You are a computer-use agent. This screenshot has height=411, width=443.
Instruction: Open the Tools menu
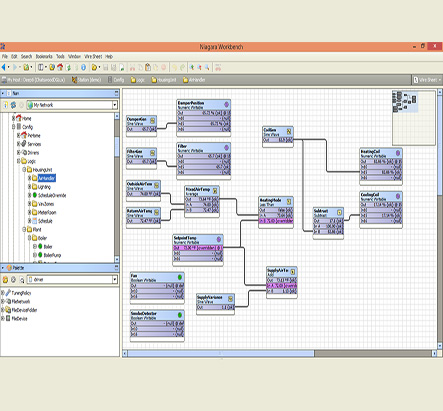[60, 56]
